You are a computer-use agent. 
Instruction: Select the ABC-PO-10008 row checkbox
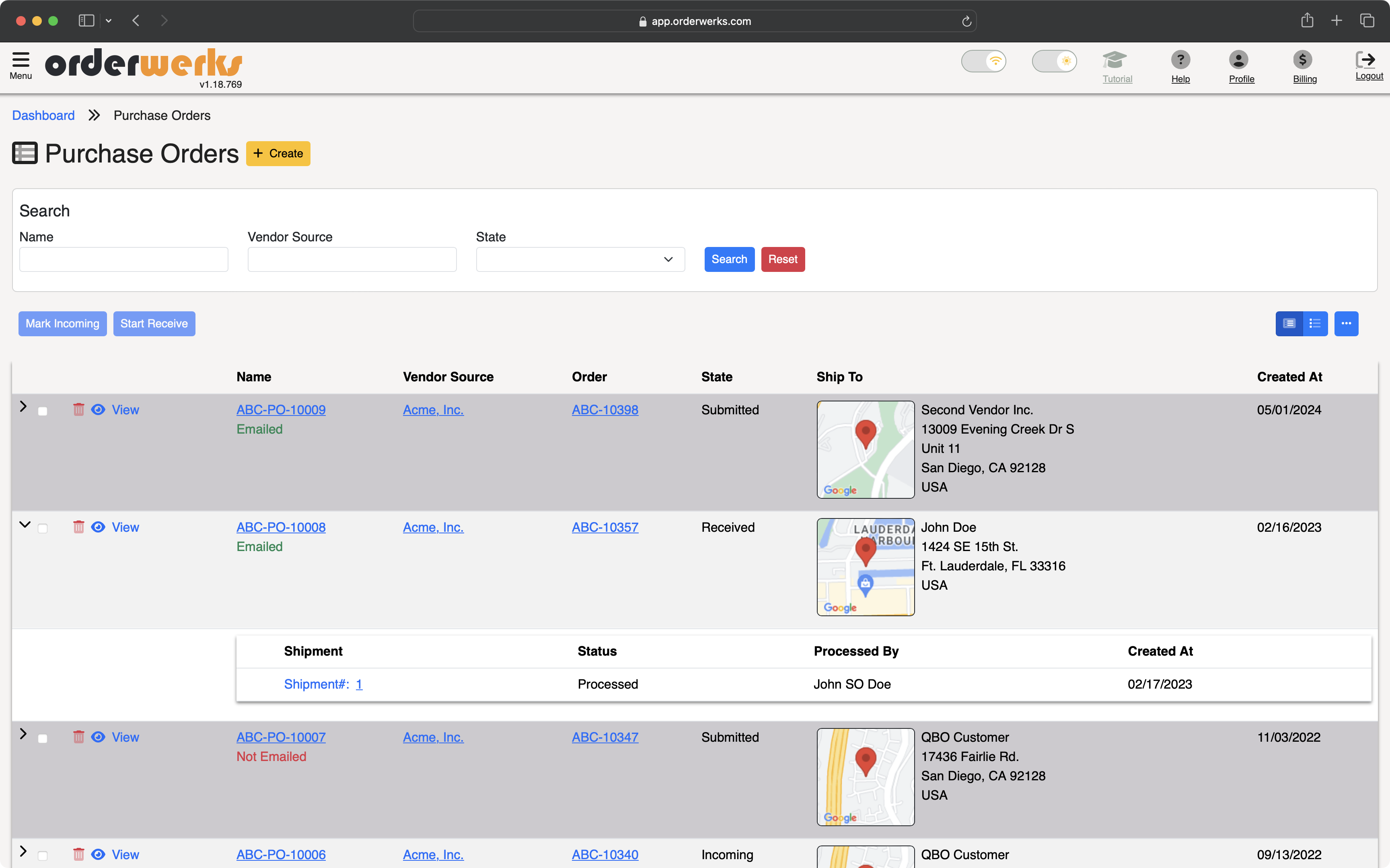(43, 528)
